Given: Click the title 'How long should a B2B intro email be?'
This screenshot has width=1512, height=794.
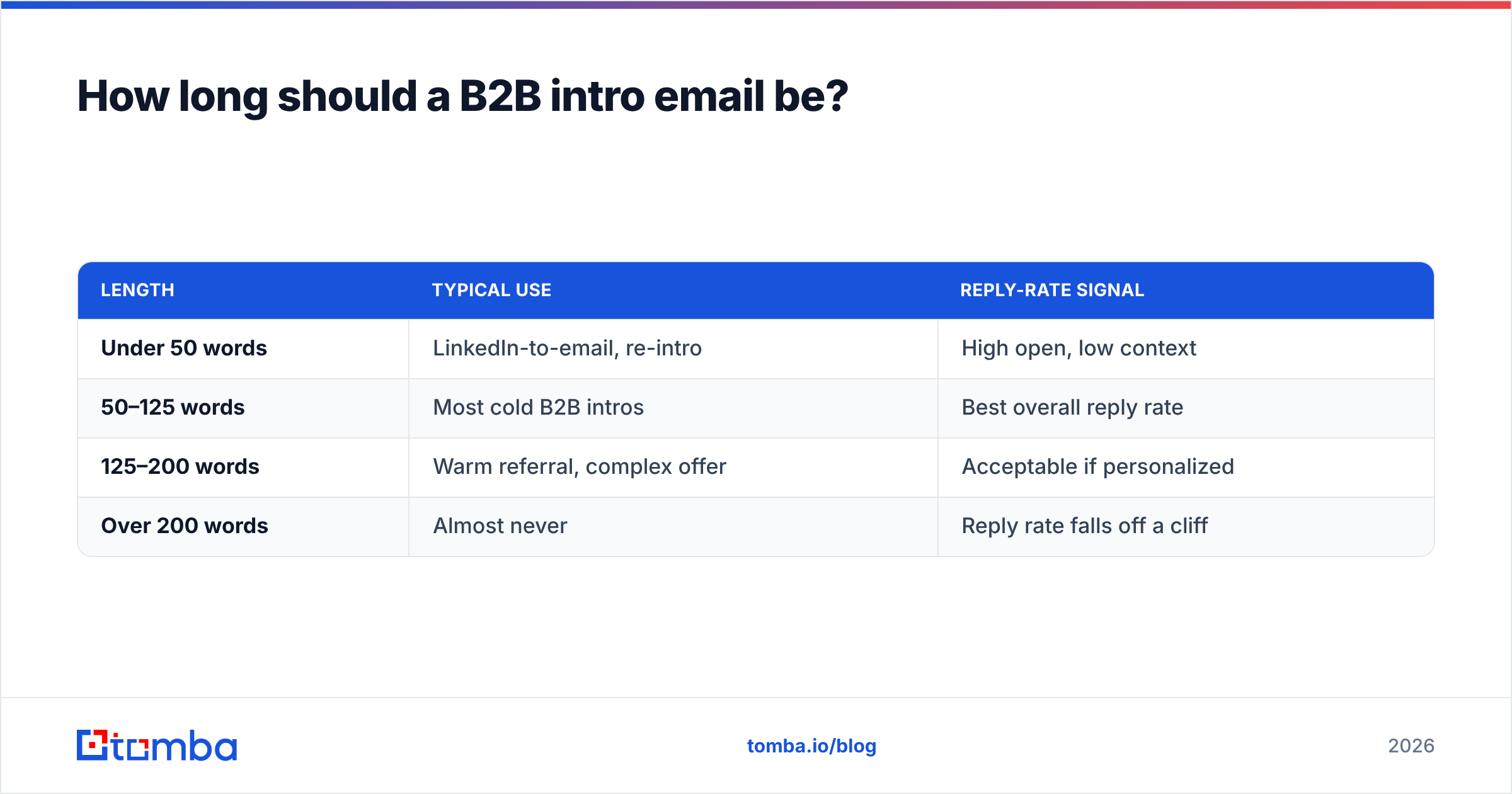Looking at the screenshot, I should point(462,96).
